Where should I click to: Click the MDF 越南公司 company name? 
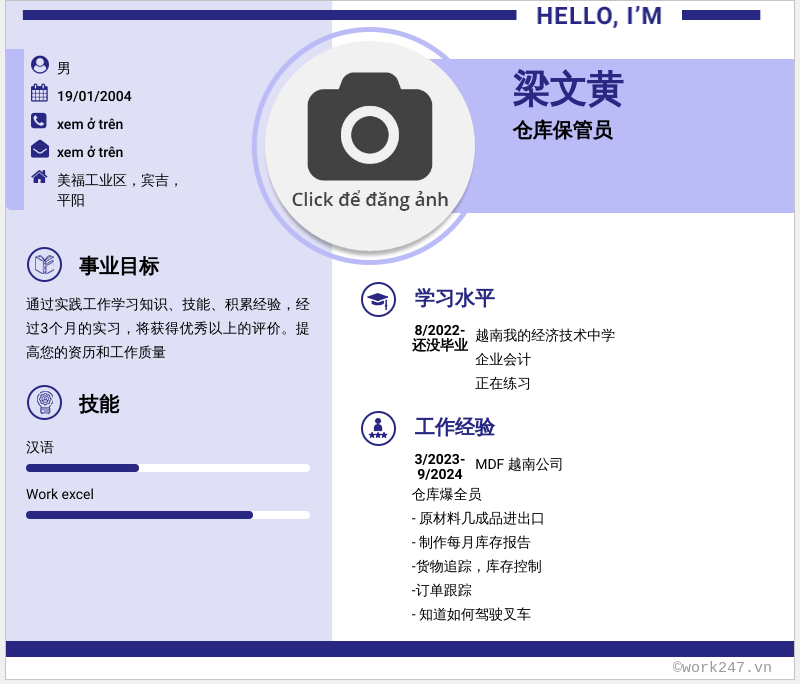tap(519, 464)
